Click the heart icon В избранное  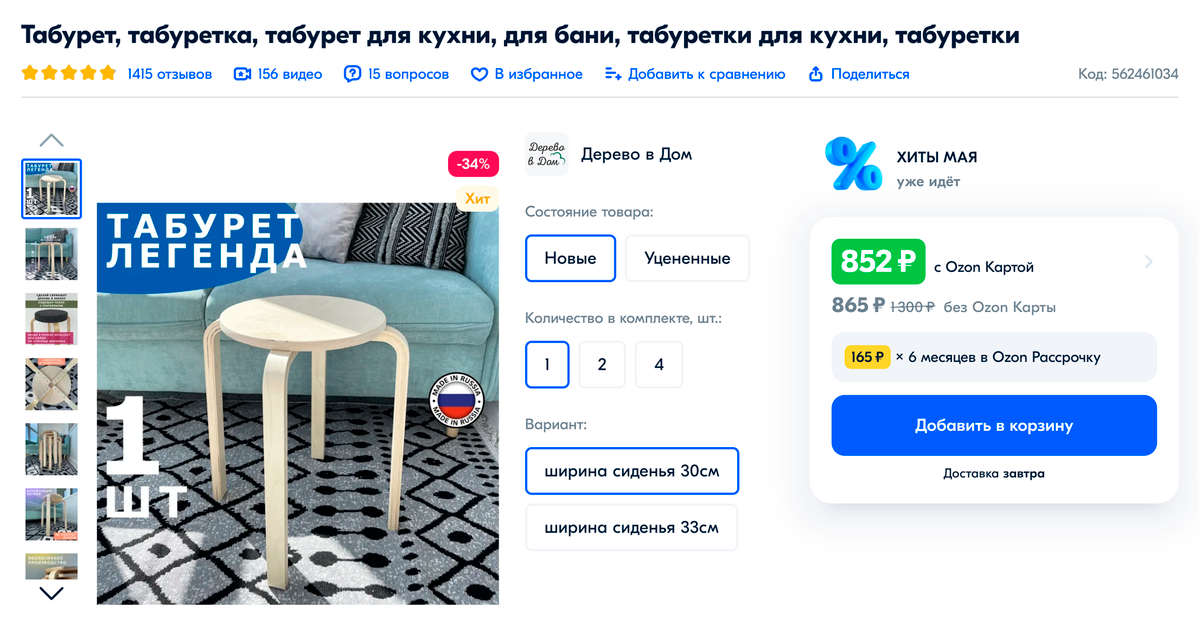[479, 74]
